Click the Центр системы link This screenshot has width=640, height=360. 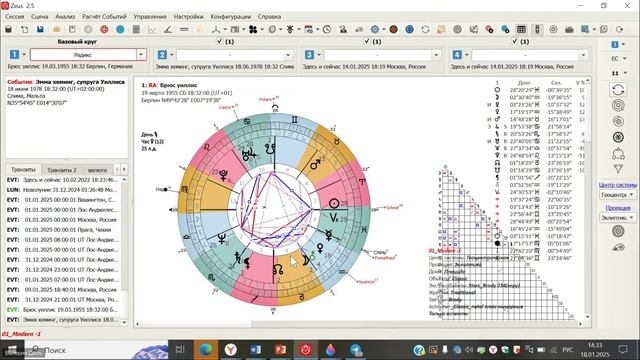coord(618,185)
